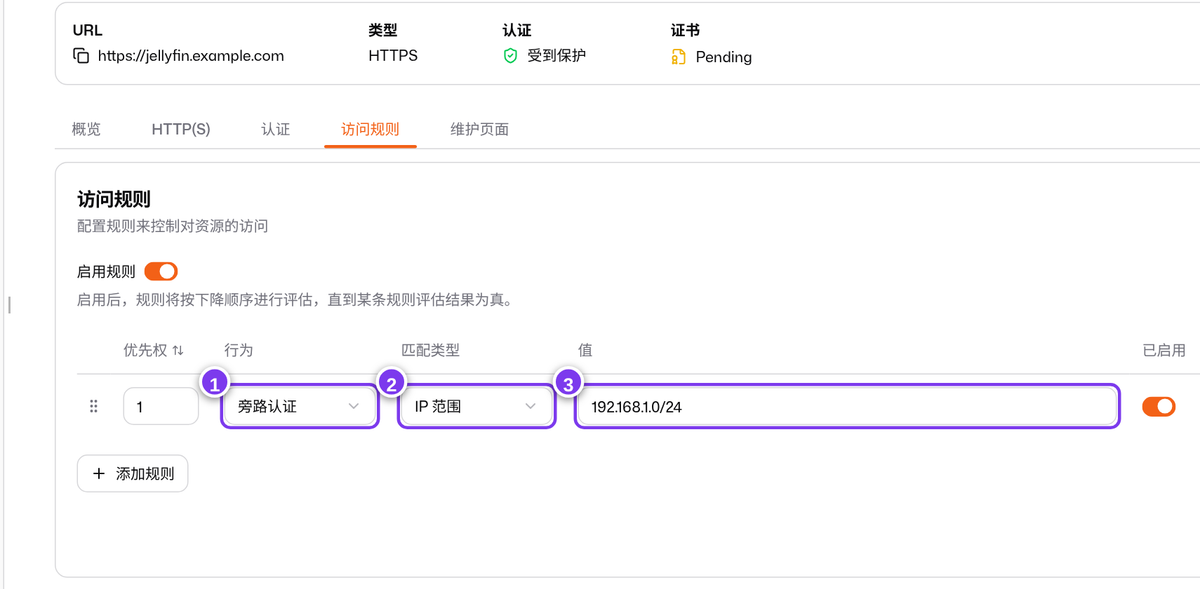The image size is (1200, 589).
Task: Open the IP 范围 match type dropdown
Action: (x=476, y=406)
